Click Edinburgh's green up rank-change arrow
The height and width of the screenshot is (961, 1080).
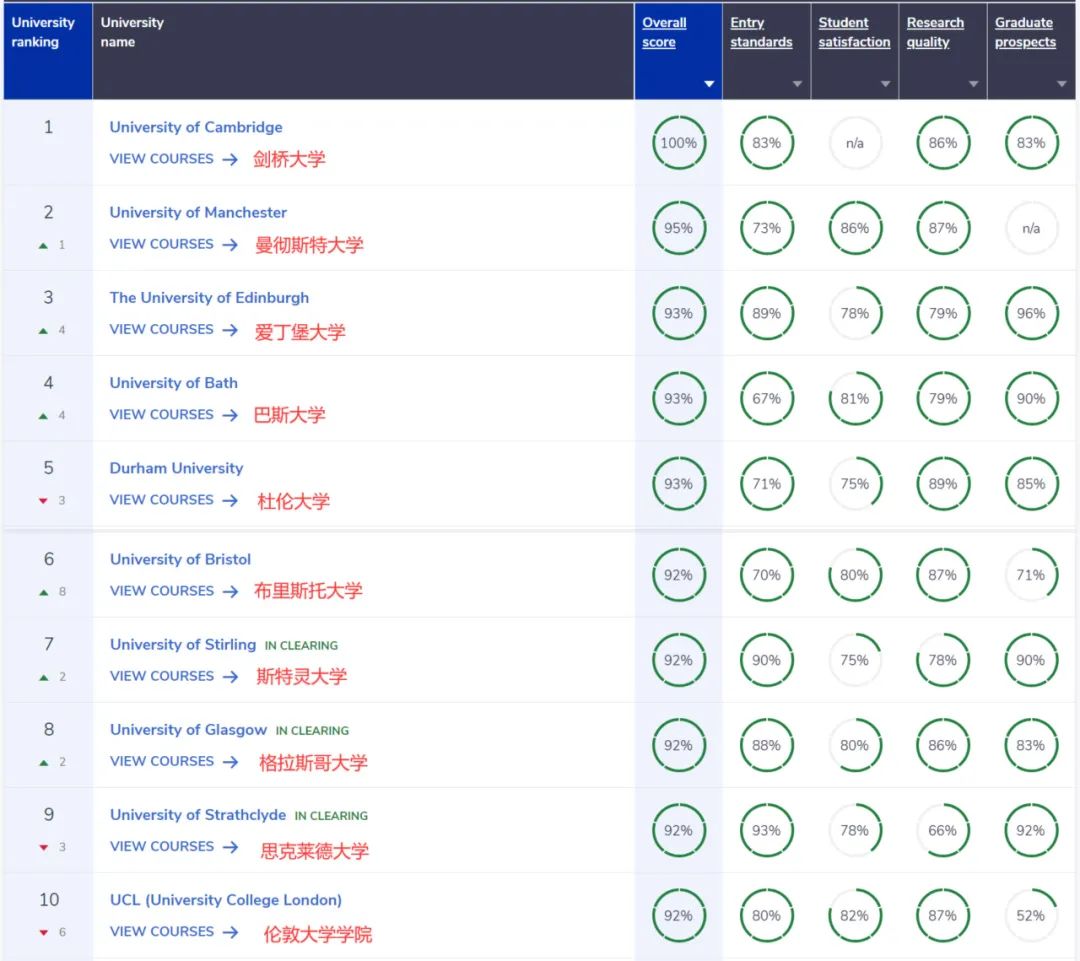[43, 331]
